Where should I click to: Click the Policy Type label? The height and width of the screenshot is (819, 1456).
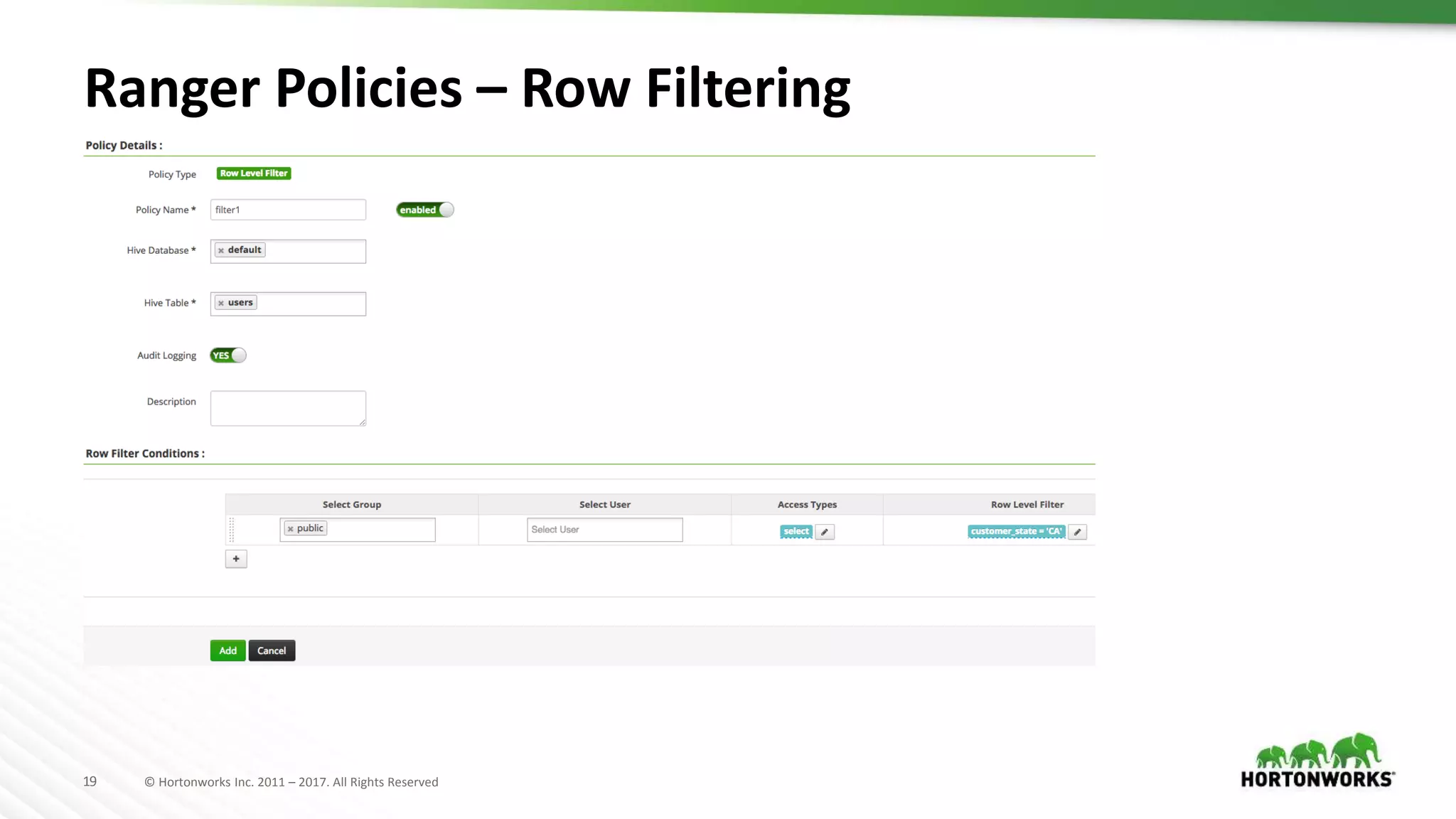click(x=172, y=174)
